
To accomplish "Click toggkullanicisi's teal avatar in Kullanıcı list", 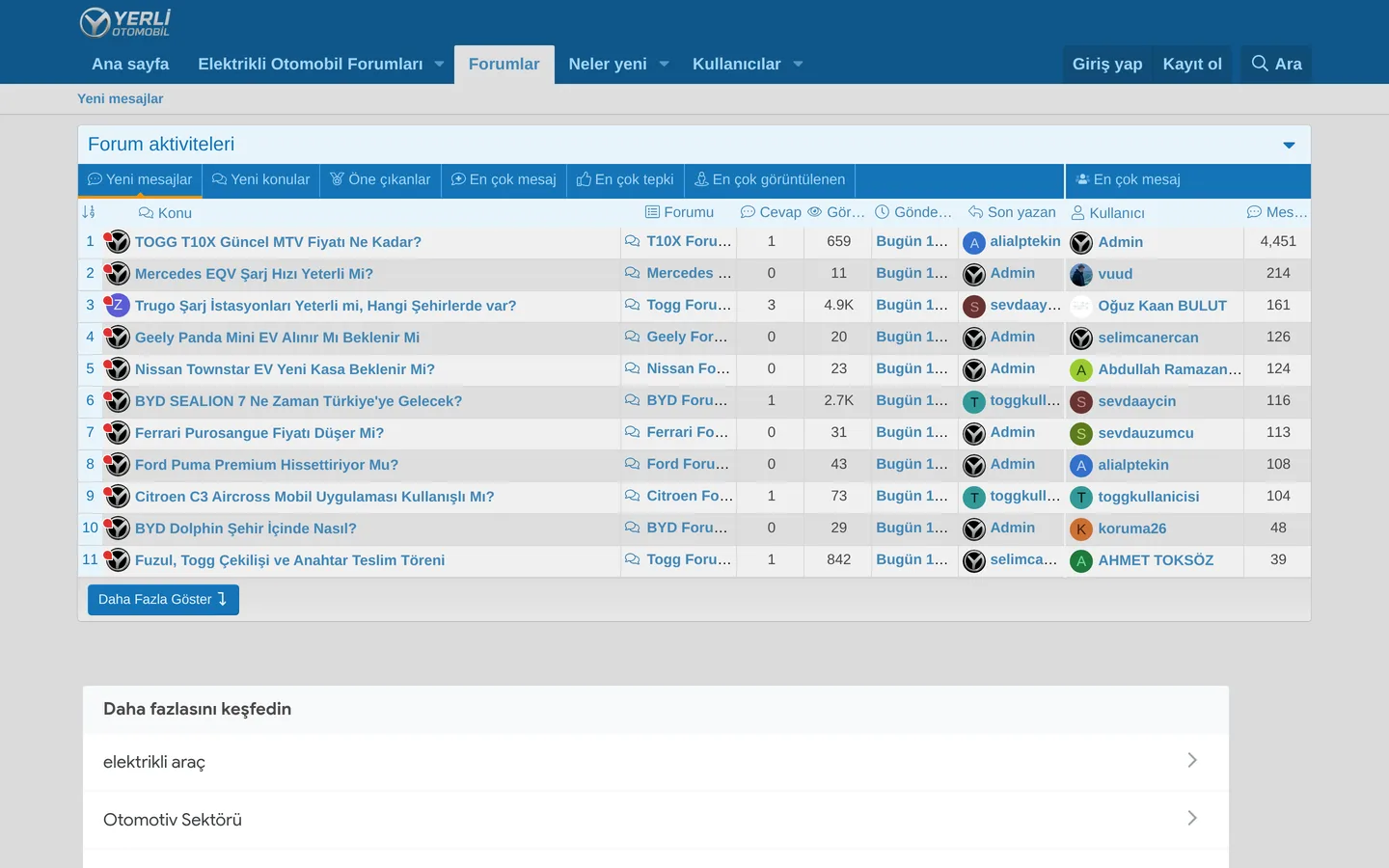I will 1081,498.
